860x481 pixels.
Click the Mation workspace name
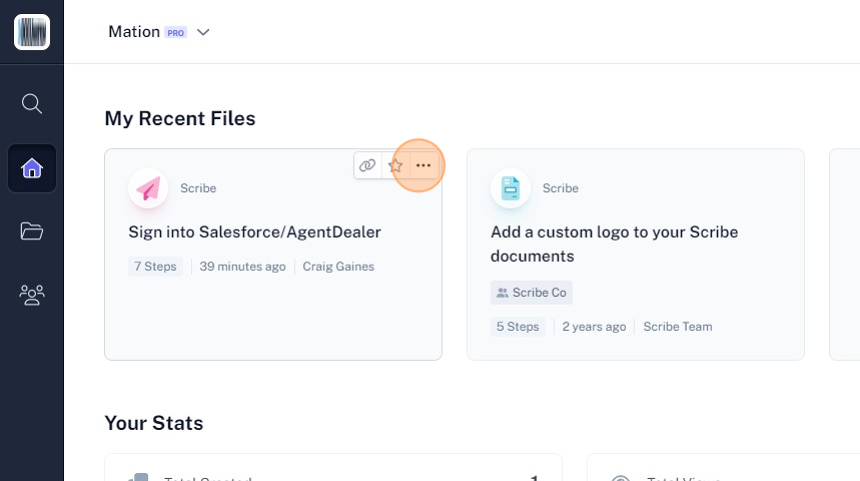(134, 32)
